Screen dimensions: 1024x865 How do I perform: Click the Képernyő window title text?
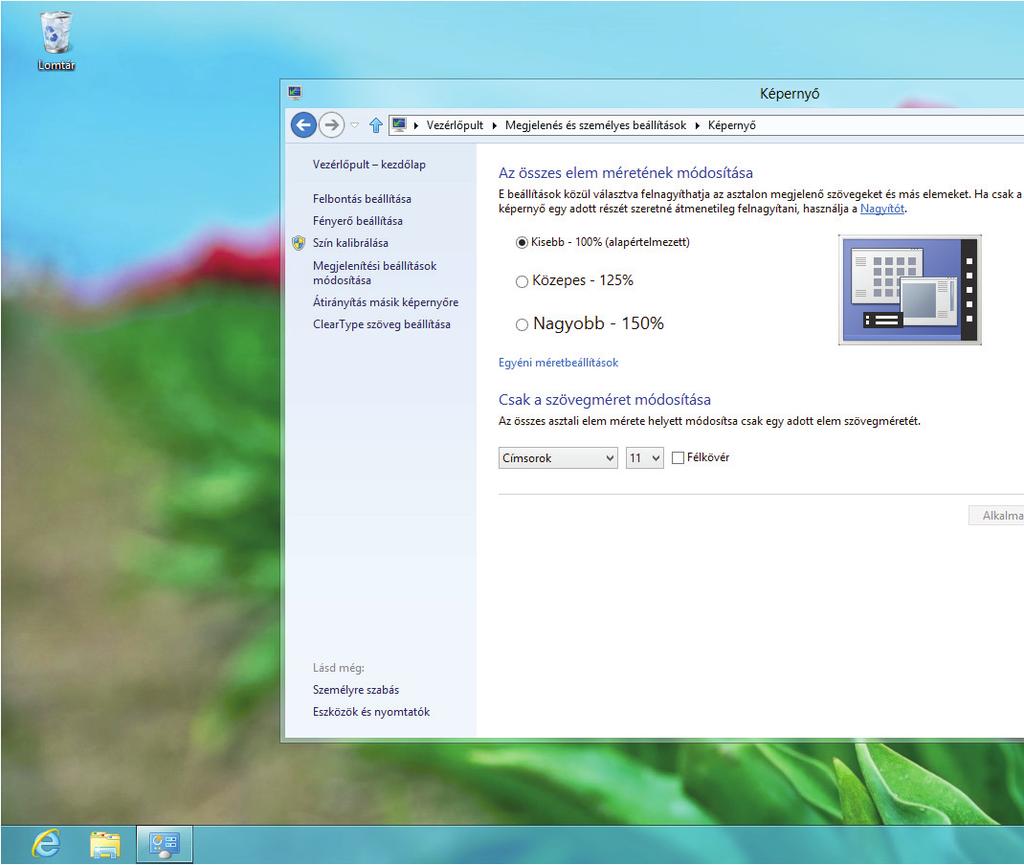click(789, 93)
